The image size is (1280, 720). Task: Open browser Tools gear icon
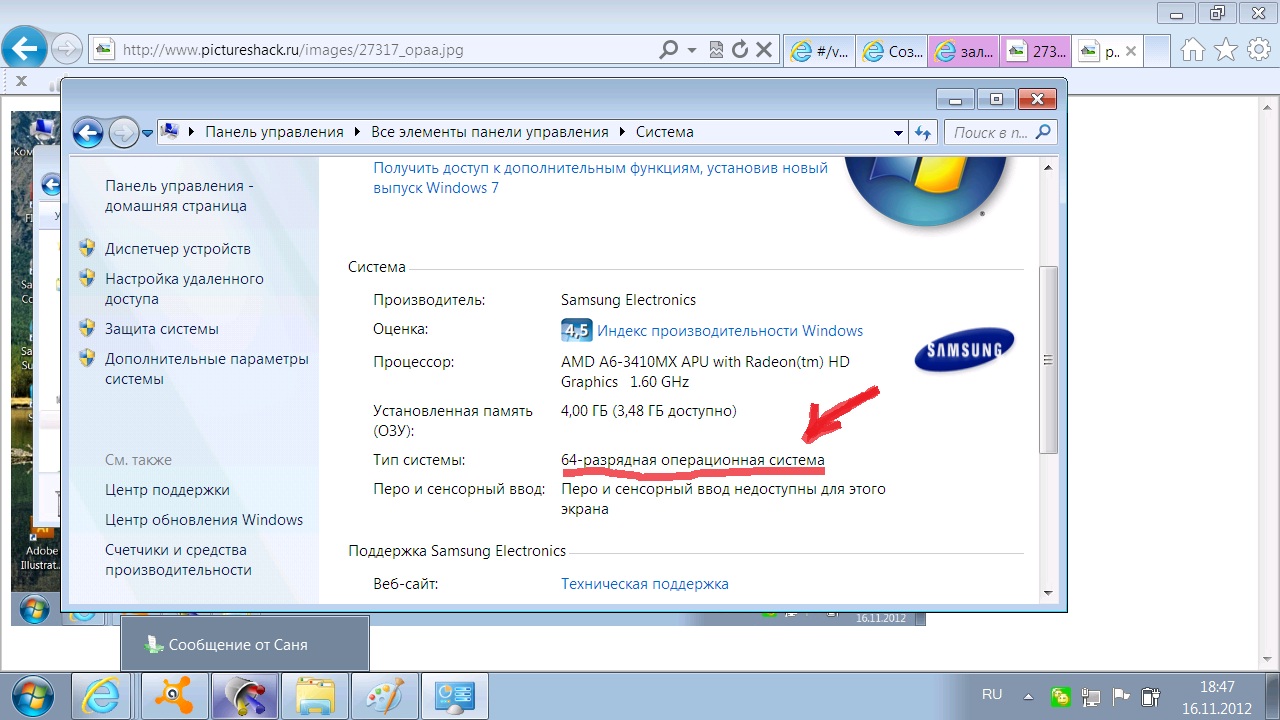tap(1258, 49)
